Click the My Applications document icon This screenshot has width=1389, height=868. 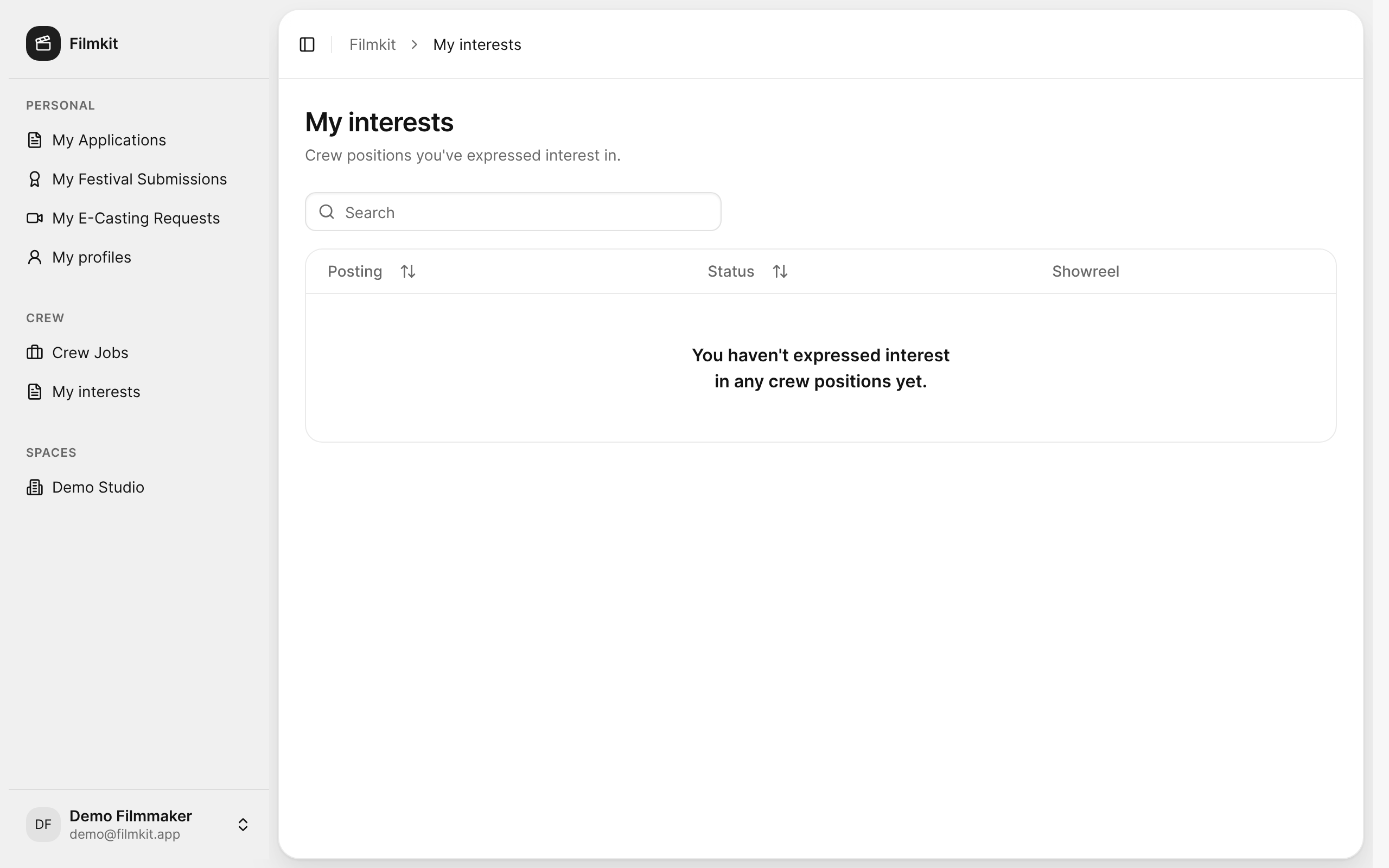(34, 139)
